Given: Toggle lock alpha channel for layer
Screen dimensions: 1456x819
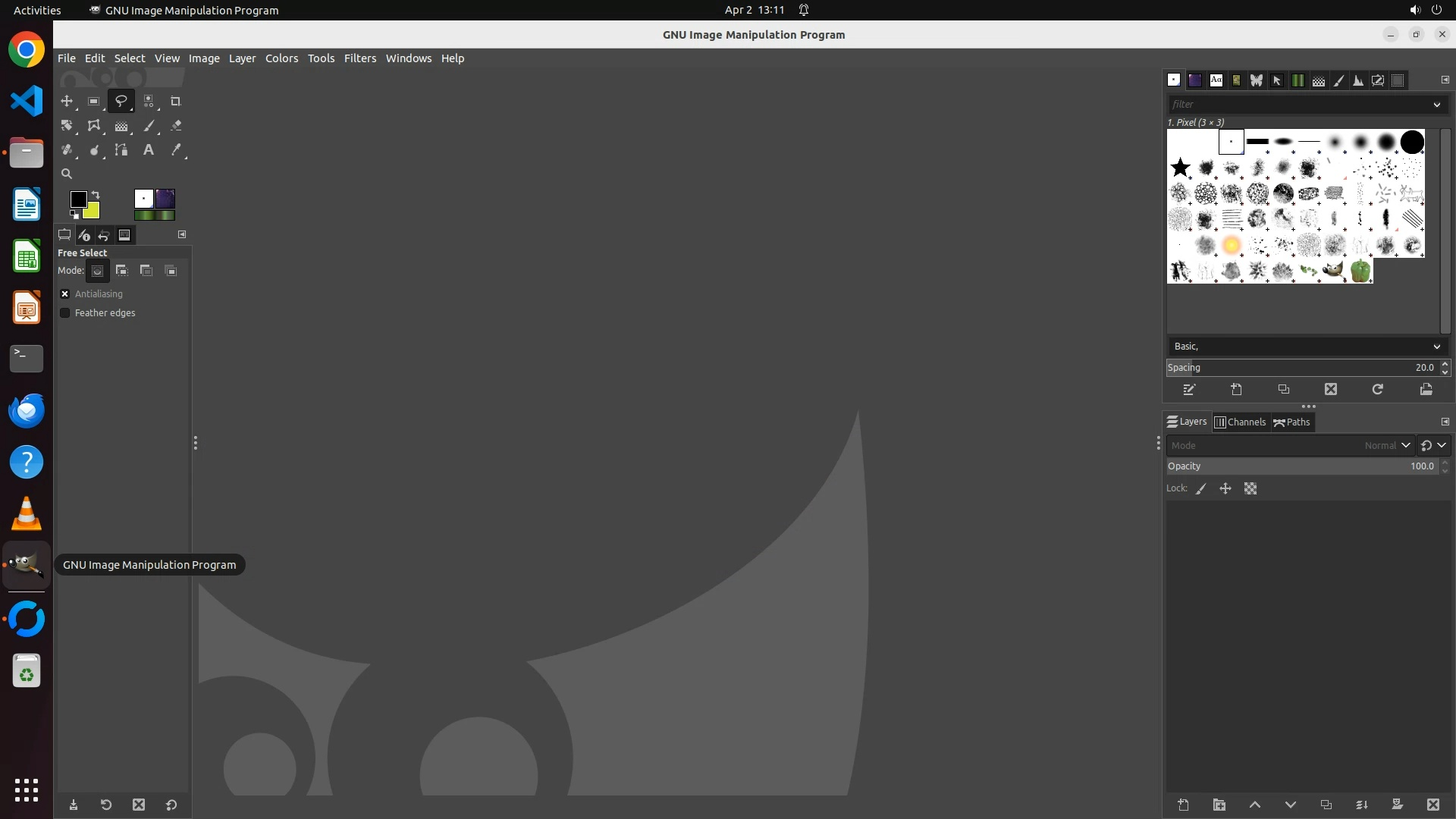Looking at the screenshot, I should point(1250,488).
